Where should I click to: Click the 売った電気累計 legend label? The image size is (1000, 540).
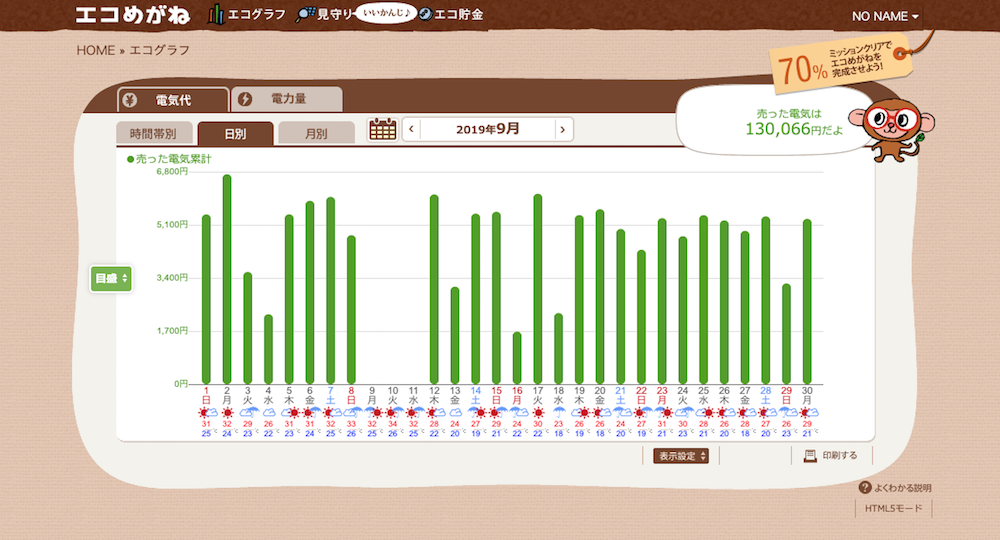(x=169, y=159)
